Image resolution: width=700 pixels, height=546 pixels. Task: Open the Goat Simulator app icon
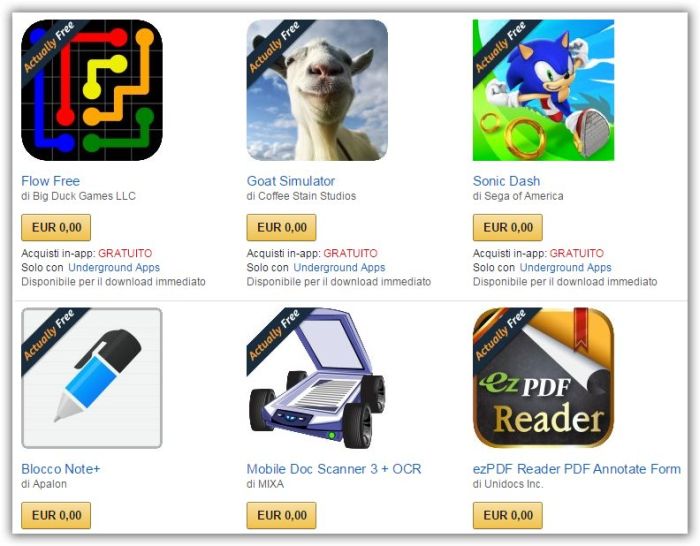pyautogui.click(x=317, y=90)
